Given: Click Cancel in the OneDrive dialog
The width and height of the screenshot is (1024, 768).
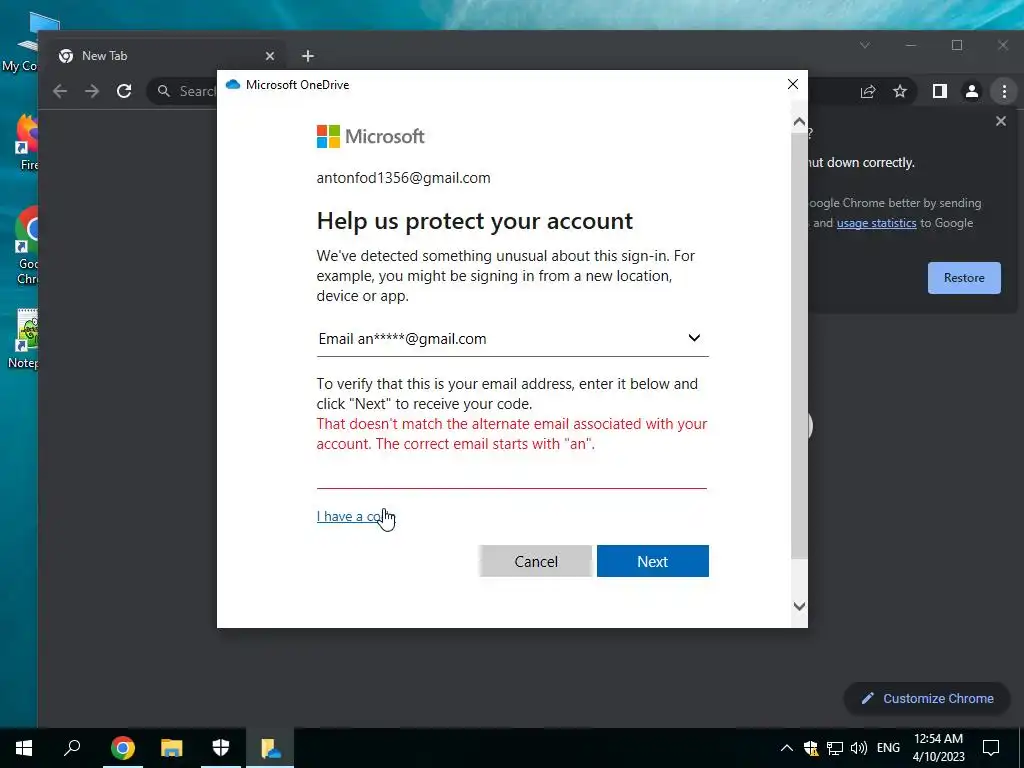Looking at the screenshot, I should click(x=536, y=561).
